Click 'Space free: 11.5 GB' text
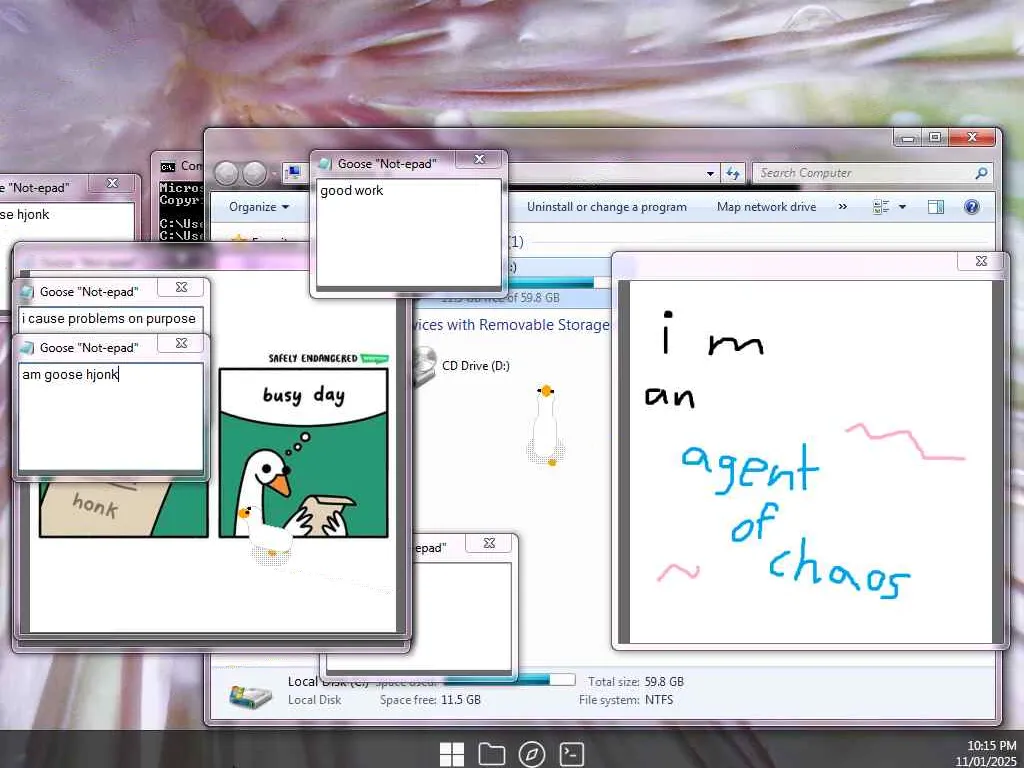 point(430,699)
